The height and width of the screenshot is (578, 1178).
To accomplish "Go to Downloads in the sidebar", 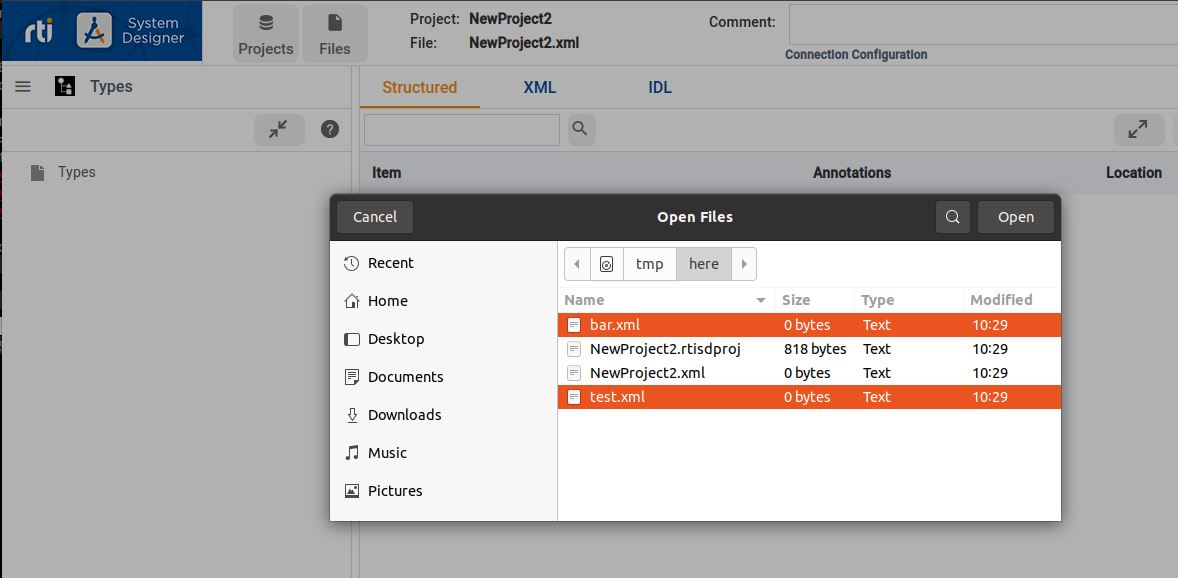I will click(404, 415).
